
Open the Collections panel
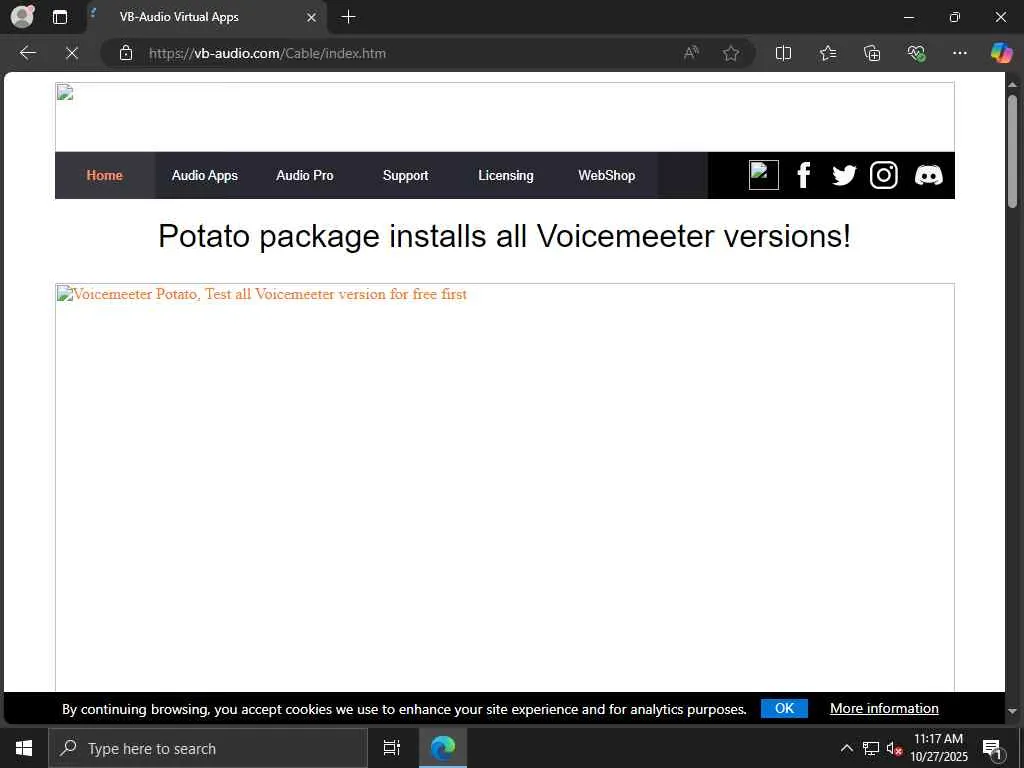click(872, 53)
